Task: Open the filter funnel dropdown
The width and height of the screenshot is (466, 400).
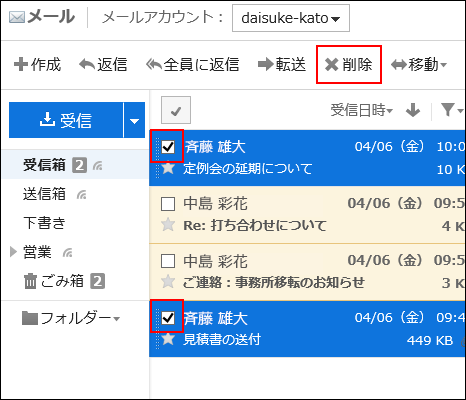Action: pos(452,110)
